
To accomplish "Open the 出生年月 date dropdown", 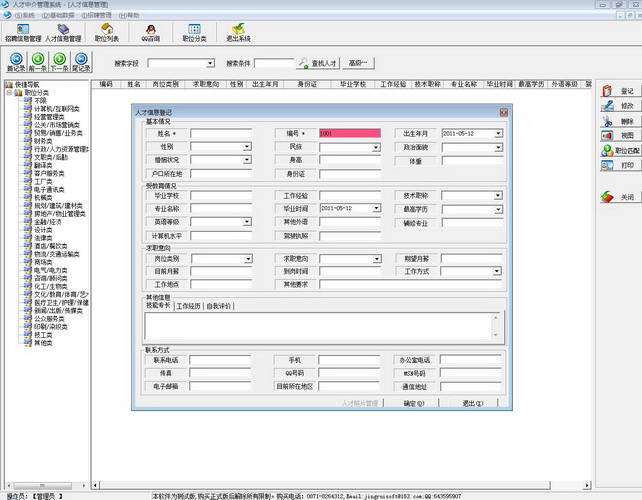I will pos(498,133).
